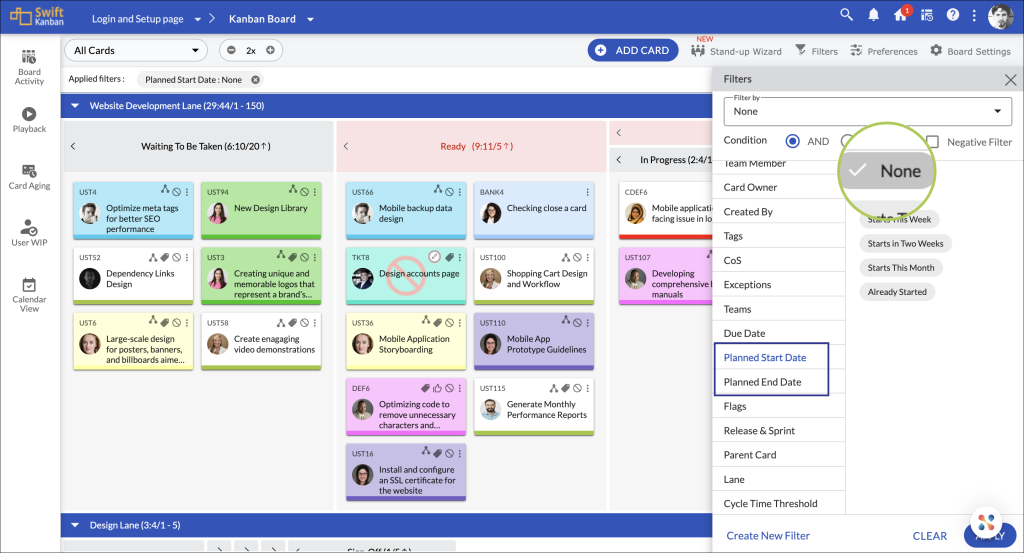
Task: Click the Swift Kanban logo
Action: (37, 16)
